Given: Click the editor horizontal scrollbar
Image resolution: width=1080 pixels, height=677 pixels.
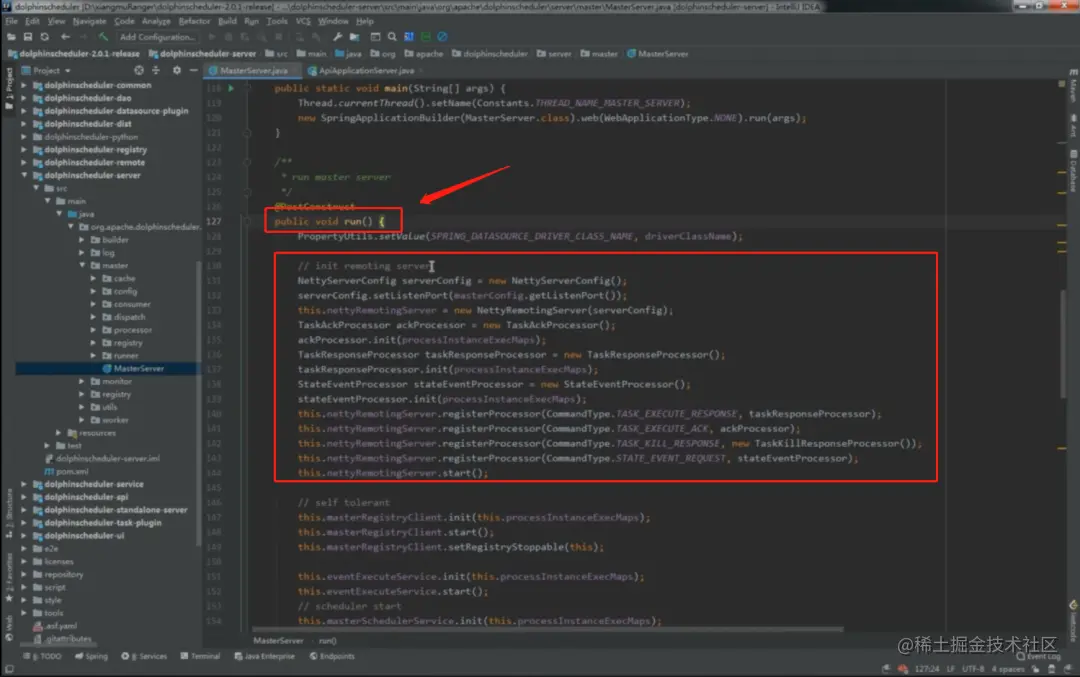Looking at the screenshot, I should click(x=548, y=629).
